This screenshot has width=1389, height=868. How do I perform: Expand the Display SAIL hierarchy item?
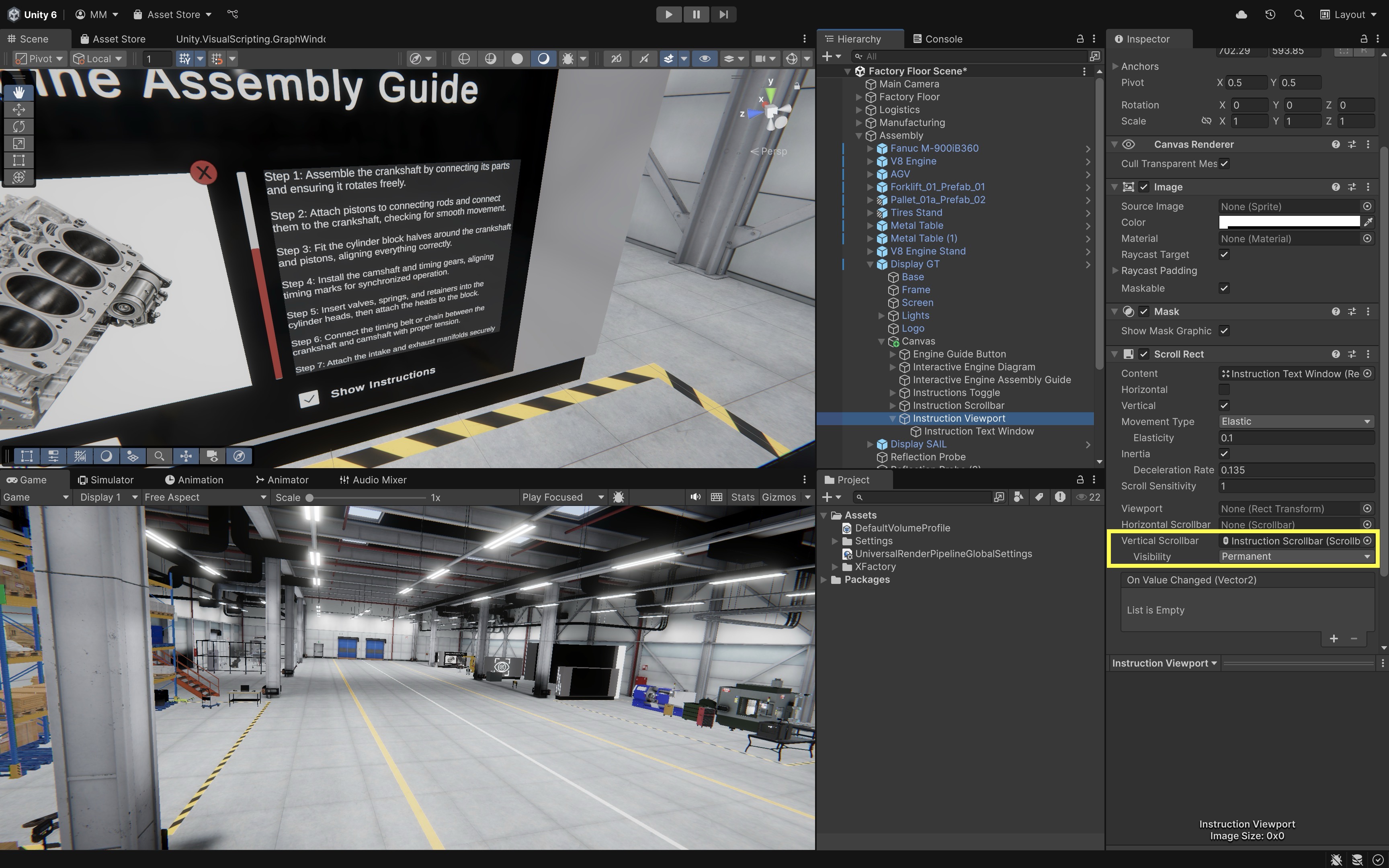(870, 444)
